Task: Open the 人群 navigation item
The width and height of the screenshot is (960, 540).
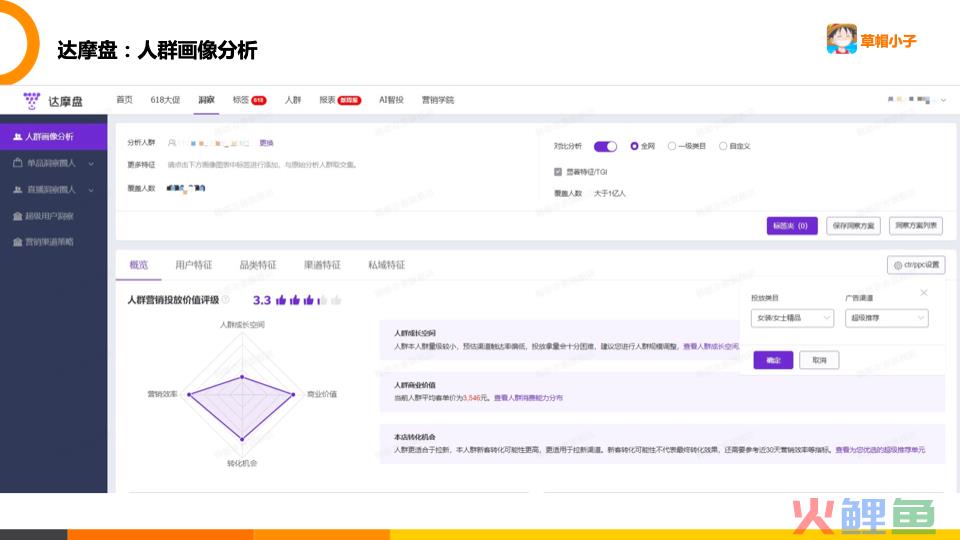Action: point(293,100)
